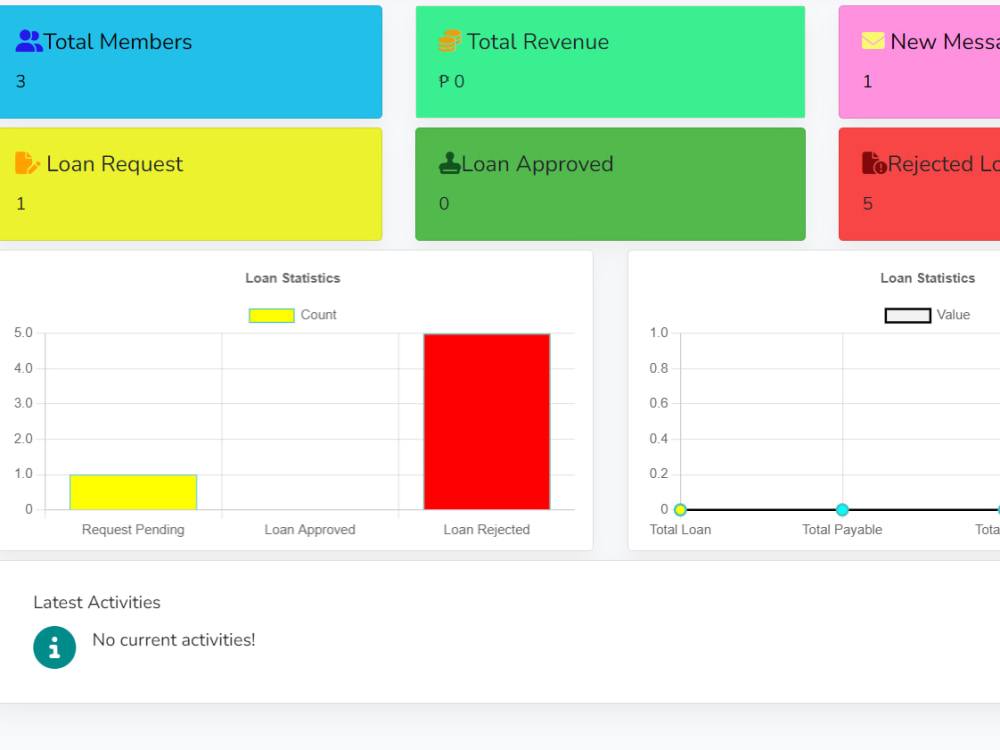
Task: Click the New Messages envelope icon
Action: click(x=873, y=41)
